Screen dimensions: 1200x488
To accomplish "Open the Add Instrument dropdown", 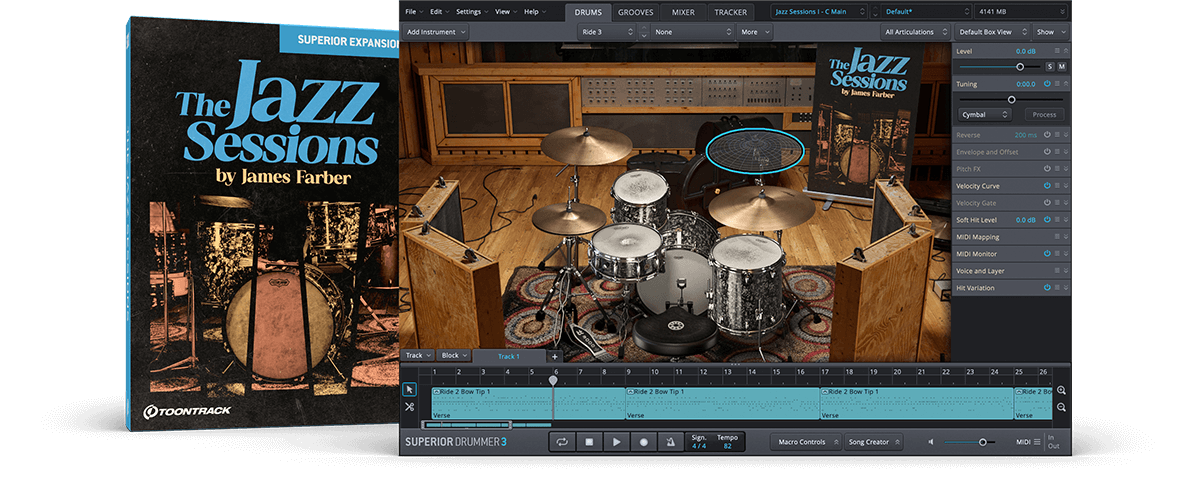I will (436, 32).
